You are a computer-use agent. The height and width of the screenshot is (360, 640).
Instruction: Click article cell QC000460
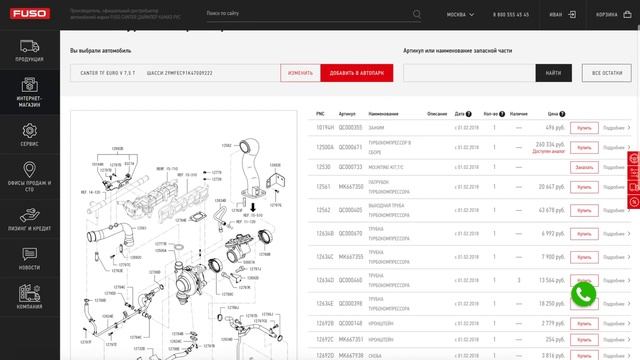[350, 280]
